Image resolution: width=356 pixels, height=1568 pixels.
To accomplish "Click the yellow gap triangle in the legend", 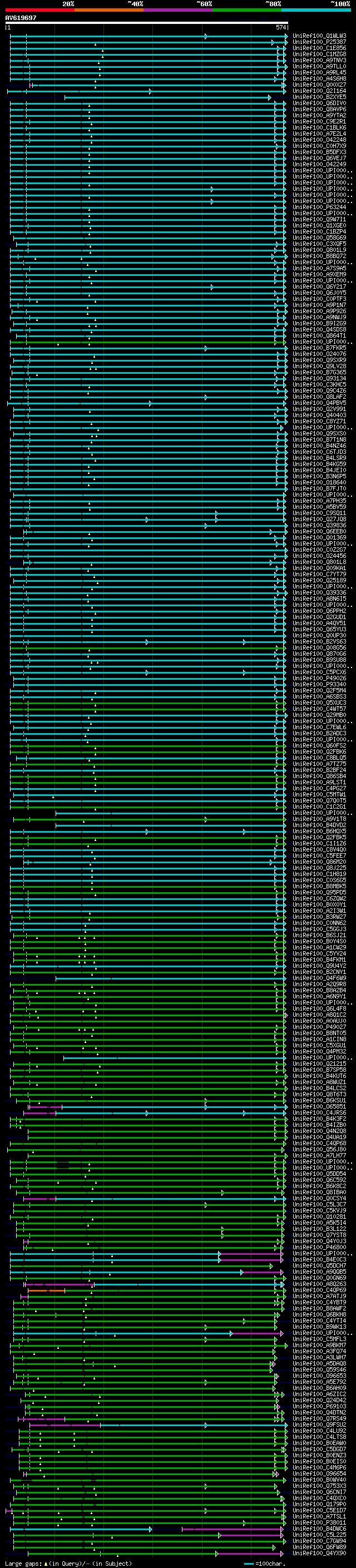I will click(46, 1564).
